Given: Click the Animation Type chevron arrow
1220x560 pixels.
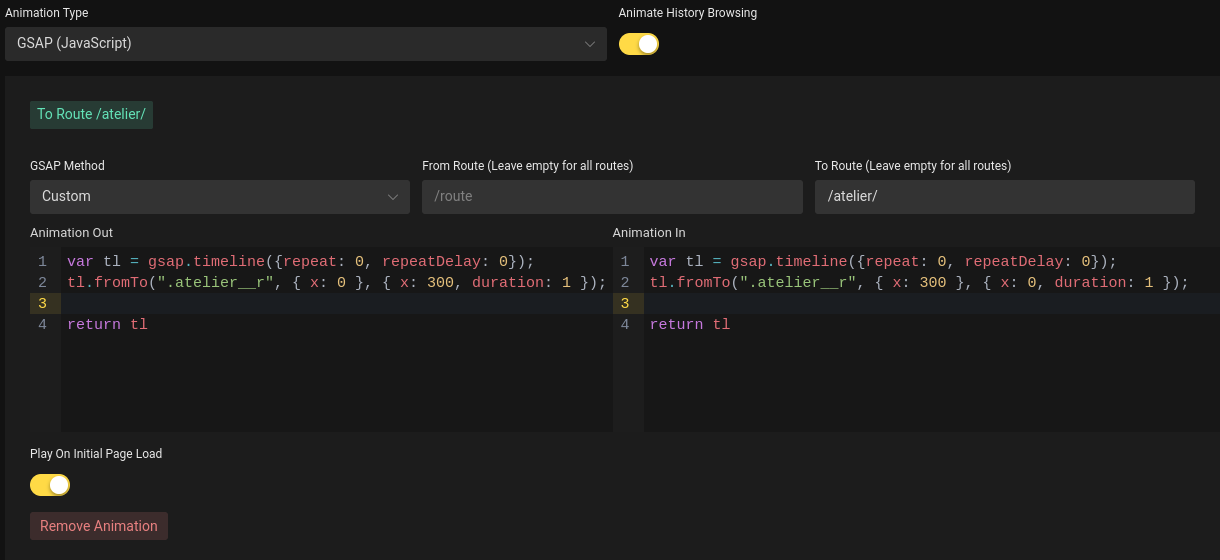Looking at the screenshot, I should (x=590, y=44).
